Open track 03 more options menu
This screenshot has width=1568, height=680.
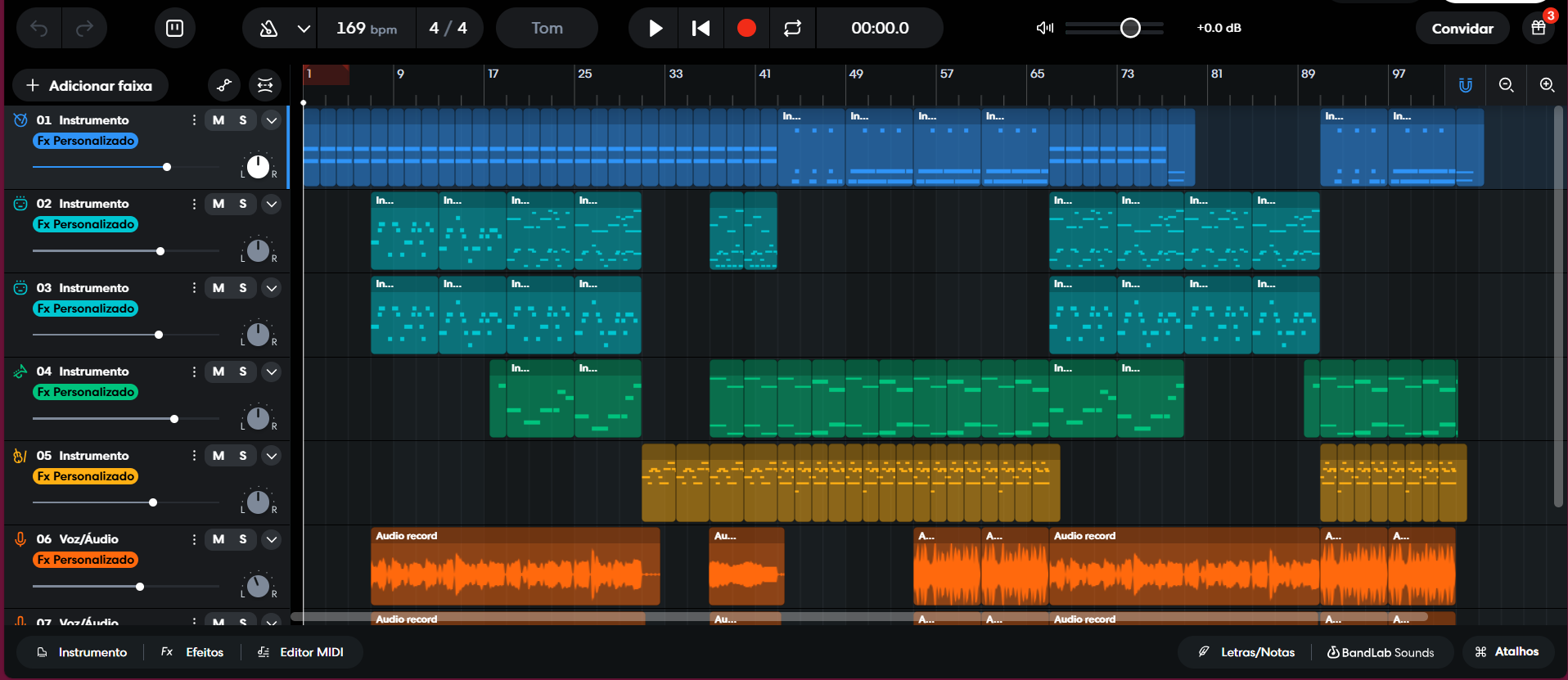pos(194,288)
